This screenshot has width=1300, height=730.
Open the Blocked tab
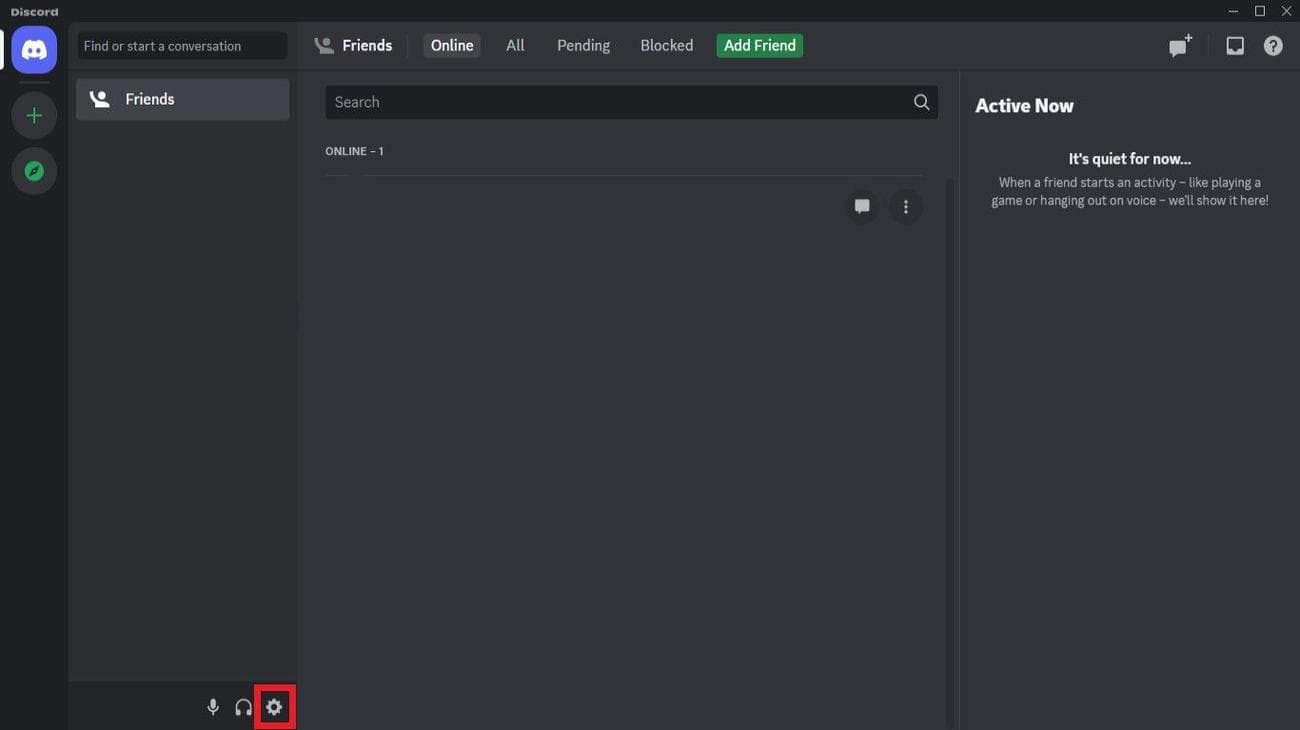coord(666,46)
